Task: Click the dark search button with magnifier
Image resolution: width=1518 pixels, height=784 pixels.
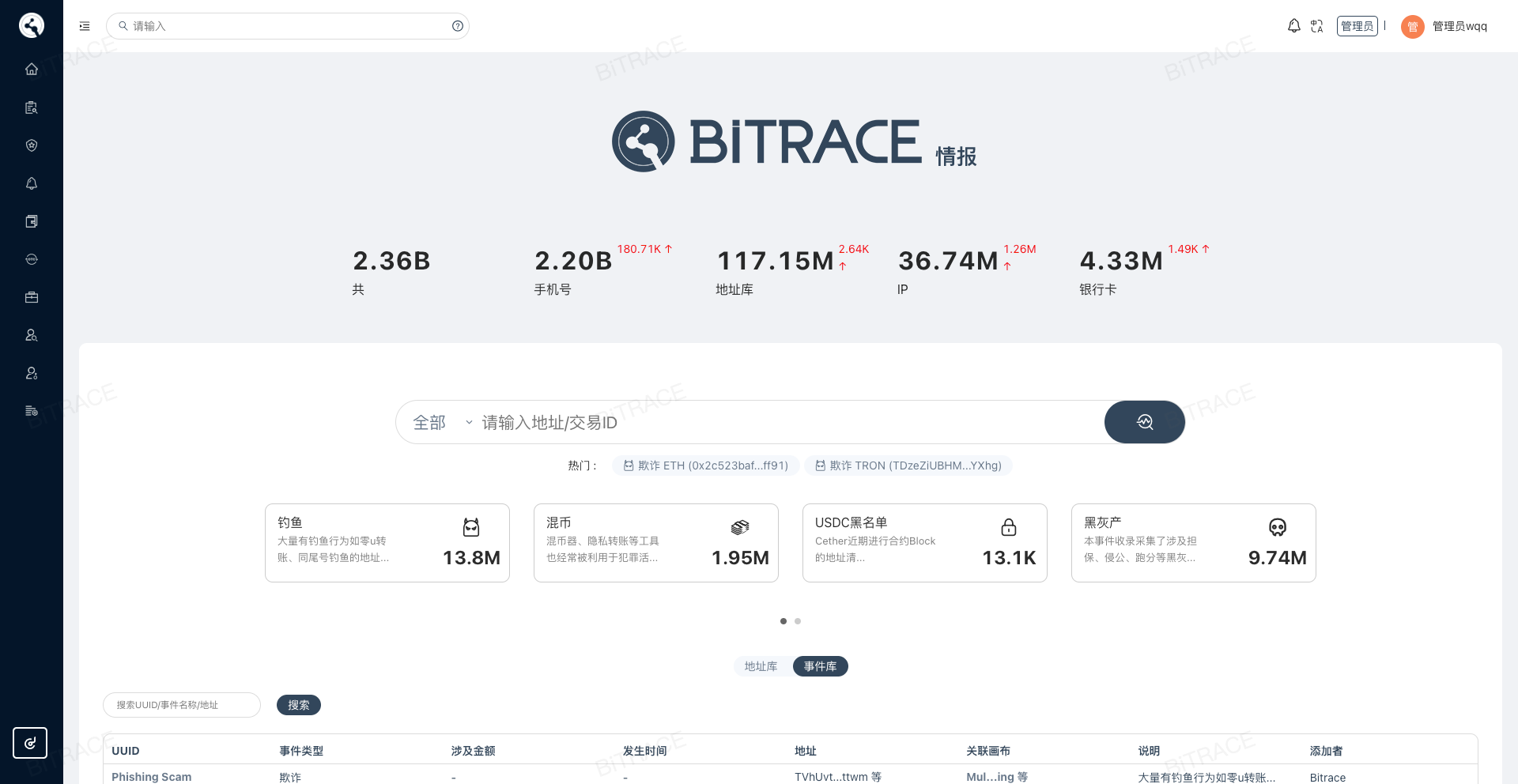Action: 1144,422
